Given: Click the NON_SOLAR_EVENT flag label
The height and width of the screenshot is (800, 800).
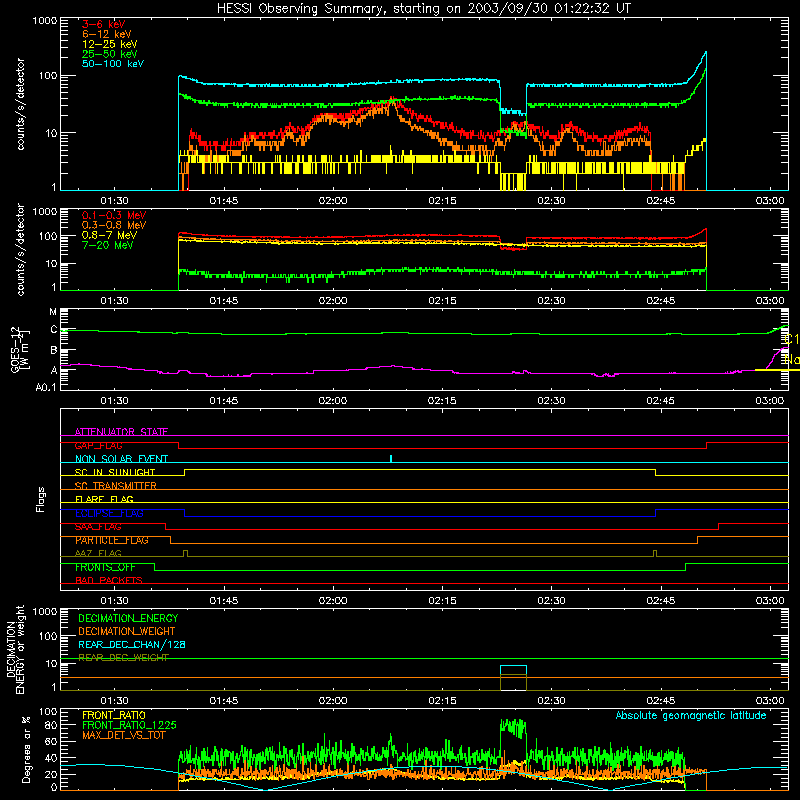Looking at the screenshot, I should point(121,459).
